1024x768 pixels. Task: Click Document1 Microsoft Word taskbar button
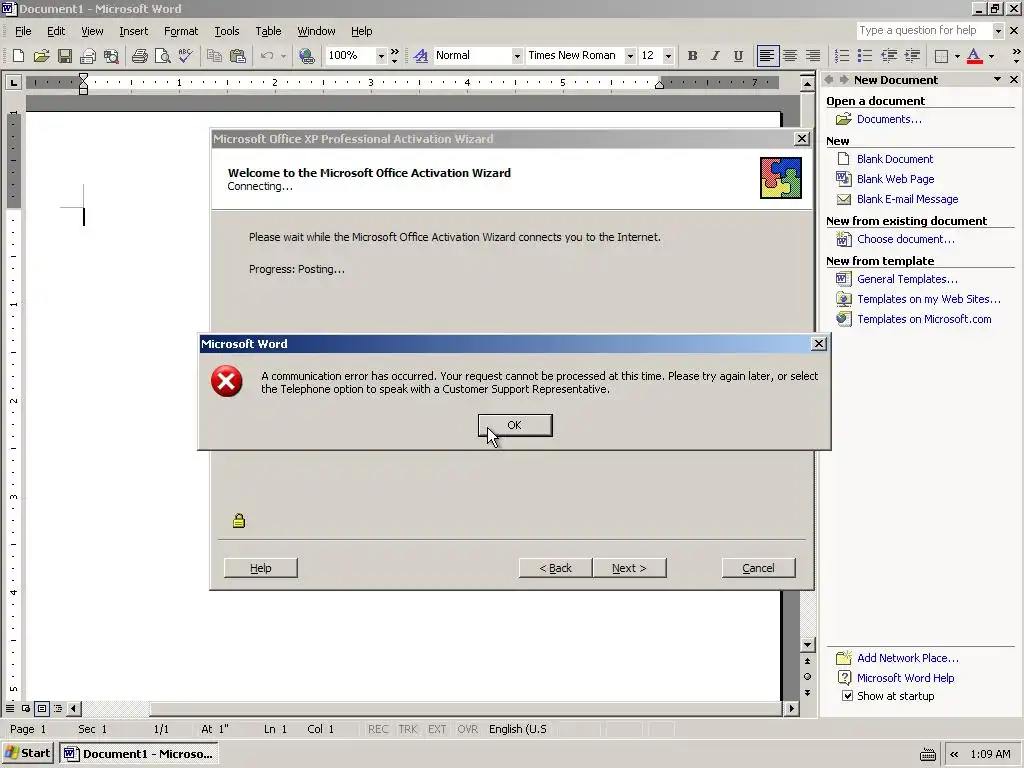[x=138, y=754]
